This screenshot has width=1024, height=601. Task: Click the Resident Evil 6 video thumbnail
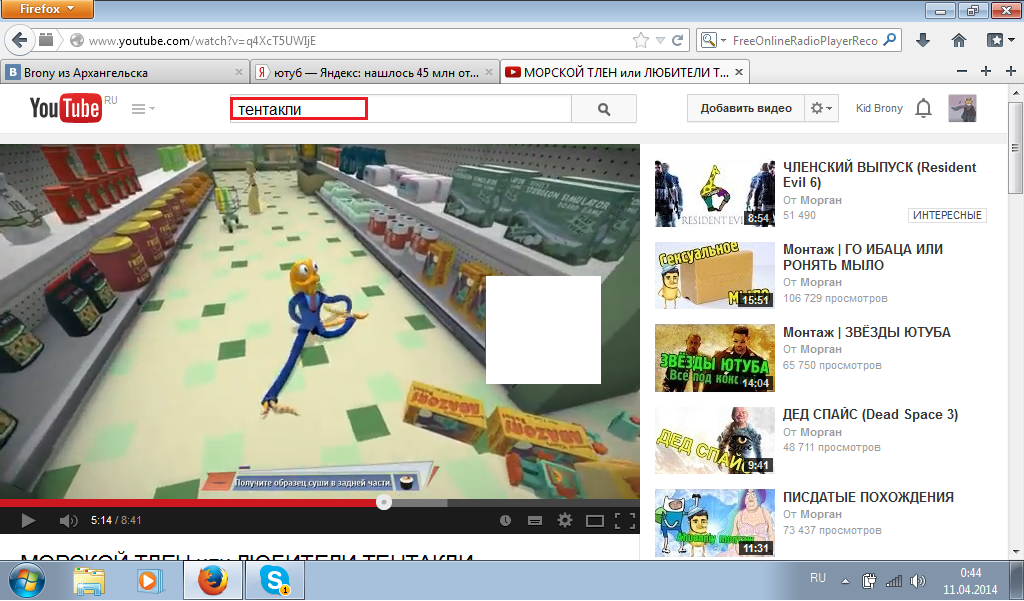click(714, 193)
